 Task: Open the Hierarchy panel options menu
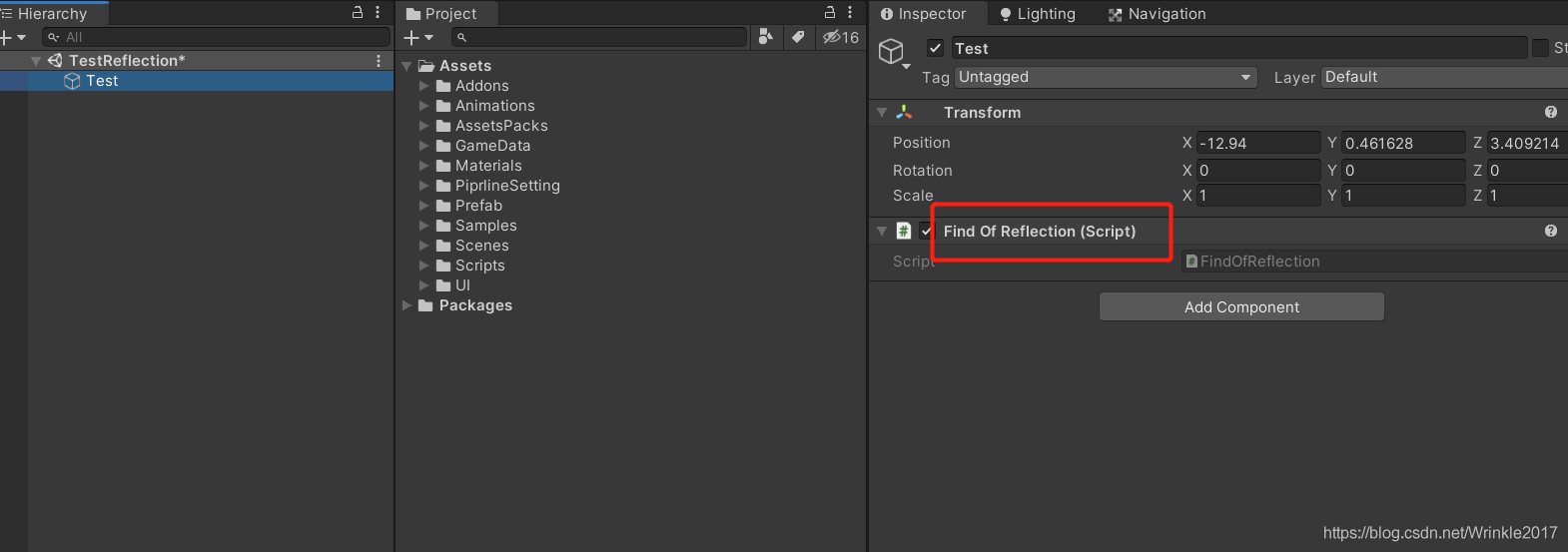(x=378, y=12)
